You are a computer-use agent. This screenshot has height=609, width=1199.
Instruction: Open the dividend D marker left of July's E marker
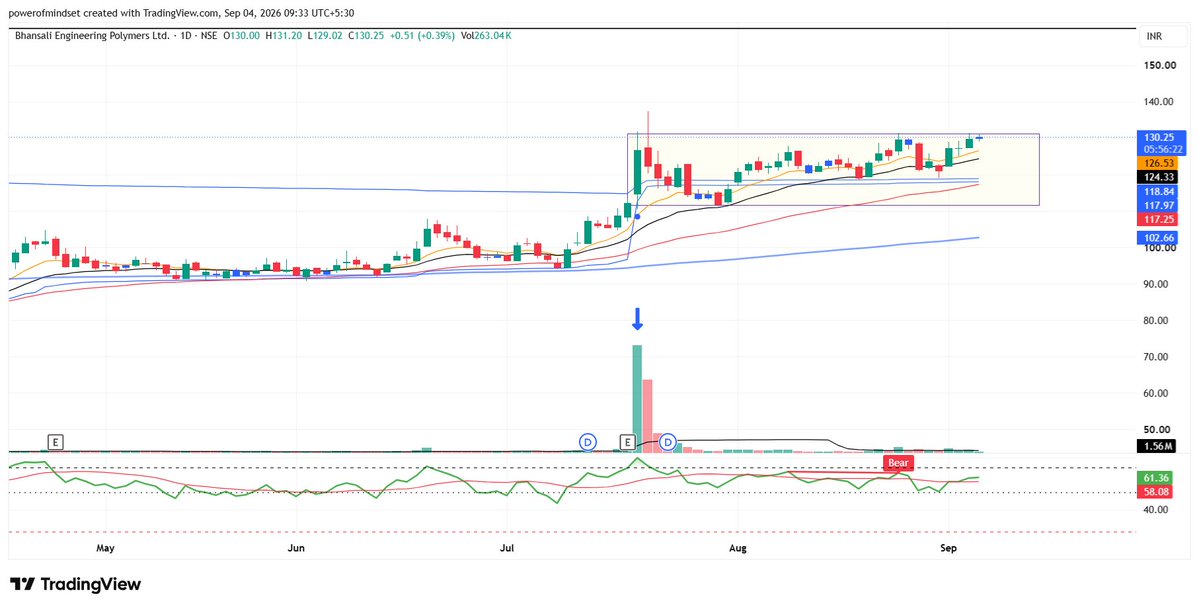(x=587, y=441)
